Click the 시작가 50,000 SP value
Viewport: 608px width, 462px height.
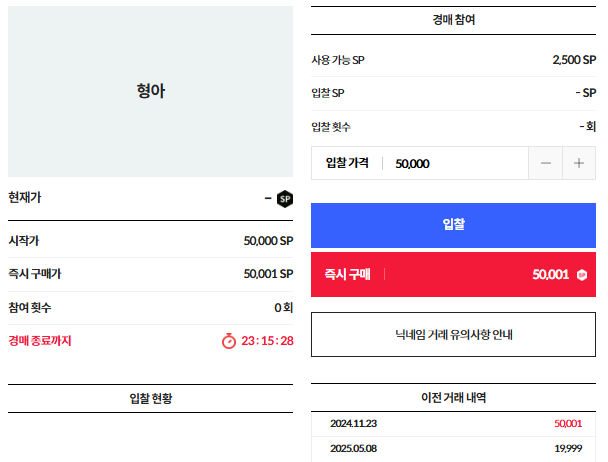point(267,241)
